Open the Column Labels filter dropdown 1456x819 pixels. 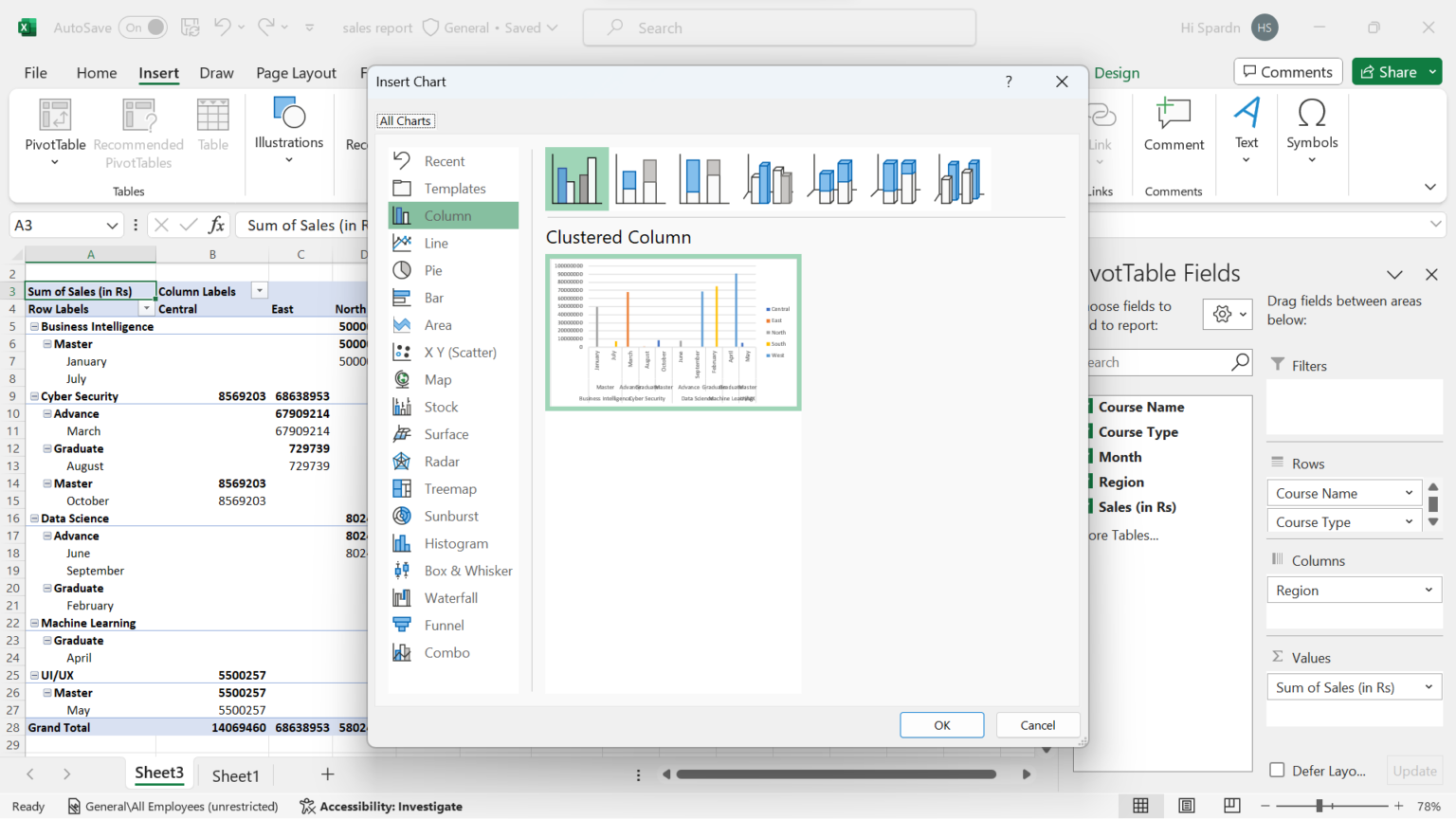[x=259, y=290]
